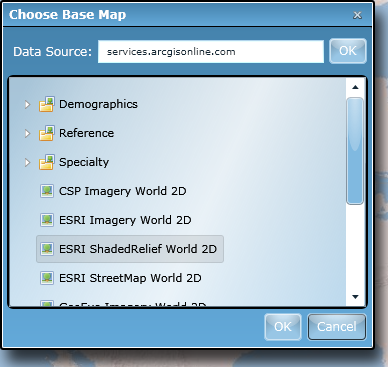This screenshot has width=388, height=367.
Task: Expand the Reference folder arrow
Action: (x=27, y=133)
